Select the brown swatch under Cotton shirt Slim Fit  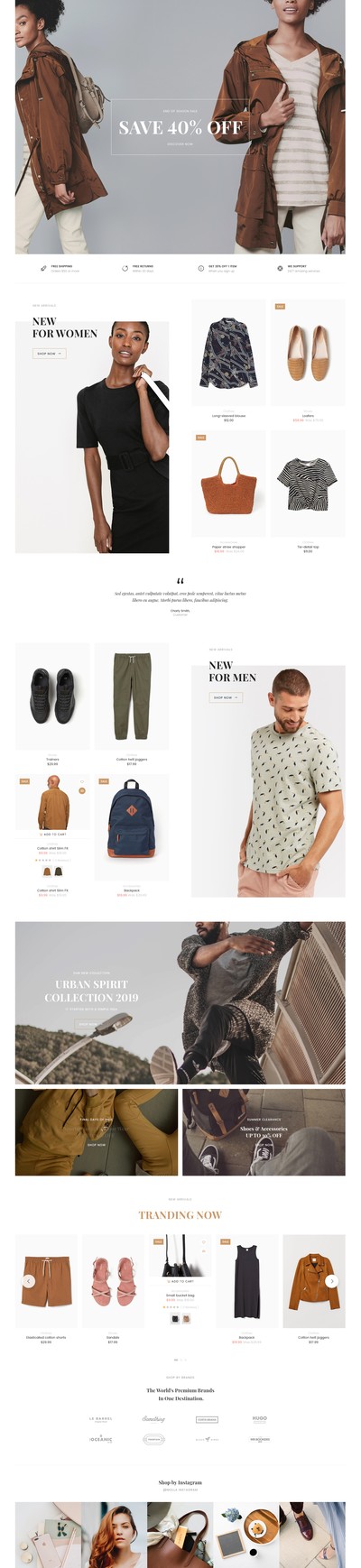click(x=48, y=872)
